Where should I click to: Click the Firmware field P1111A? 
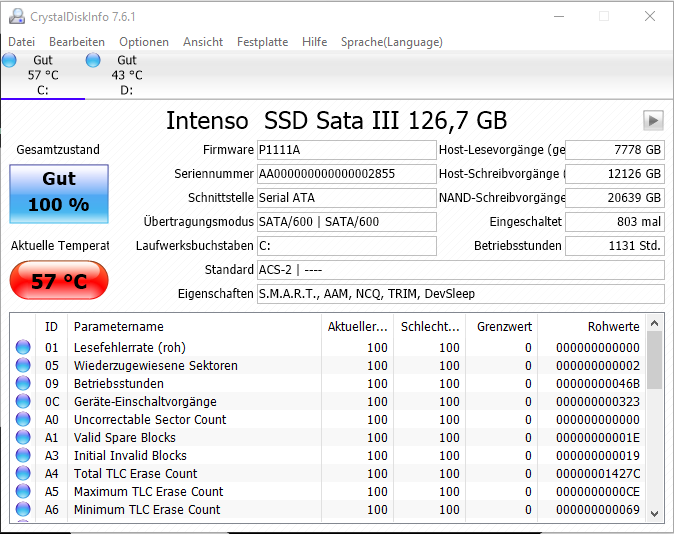pyautogui.click(x=347, y=150)
